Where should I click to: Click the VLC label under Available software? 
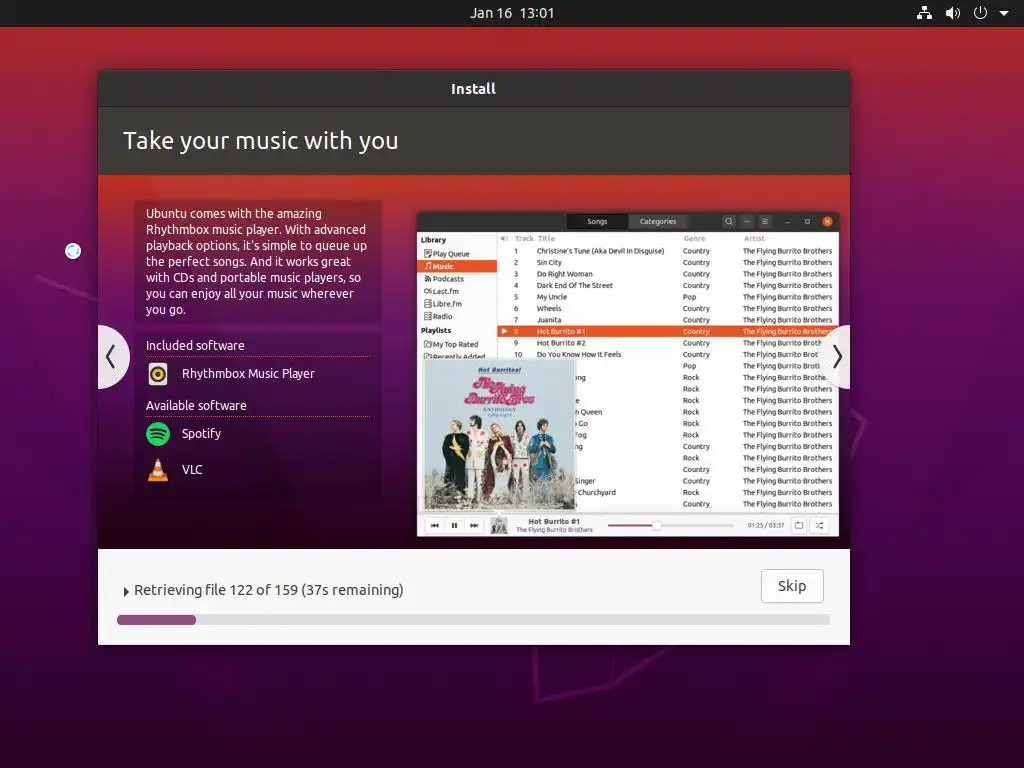tap(192, 470)
